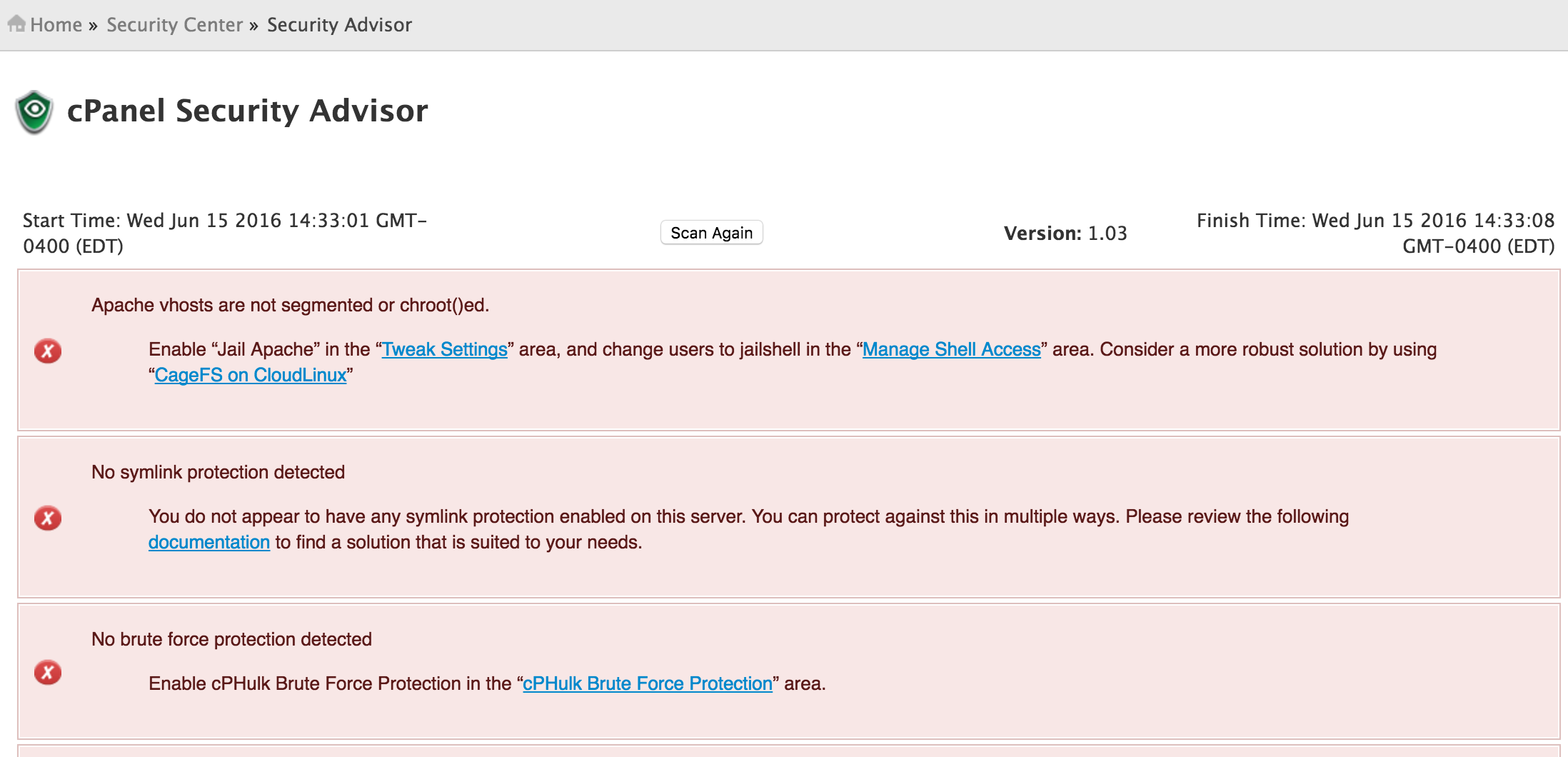
Task: Select Security Advisor breadcrumb item
Action: click(x=339, y=25)
